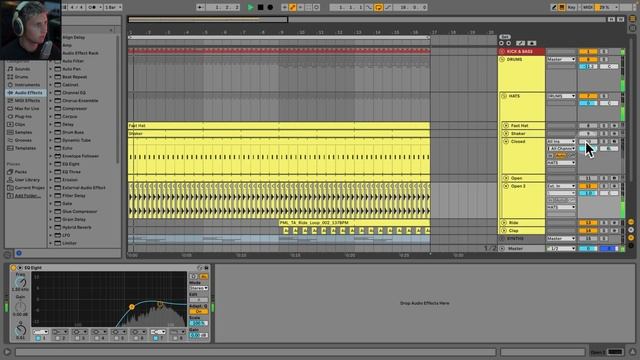Click the Follow button in transport

point(200,7)
